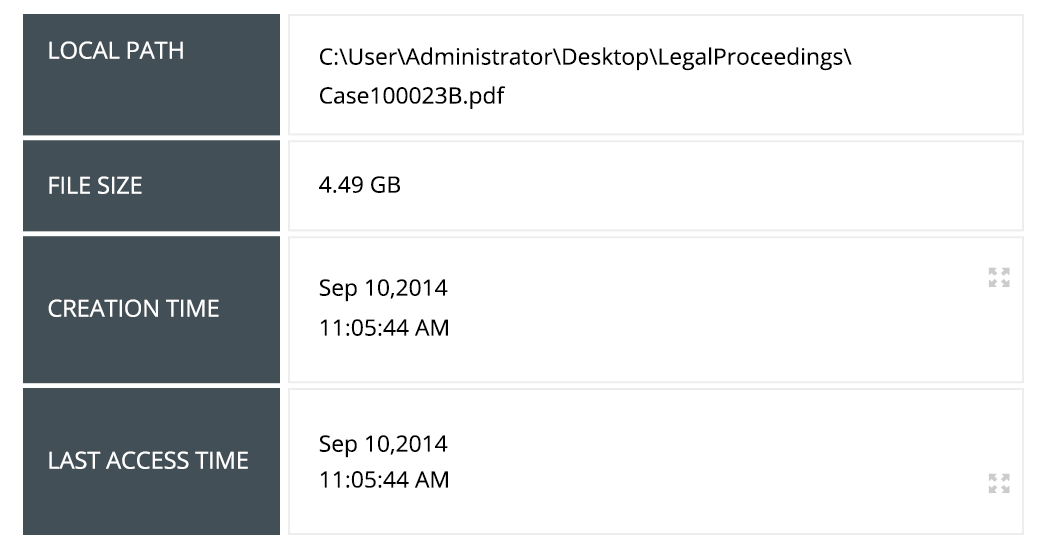Viewport: 1048px width, 550px height.
Task: Click the 11:05:44 AM creation time text
Action: (384, 327)
